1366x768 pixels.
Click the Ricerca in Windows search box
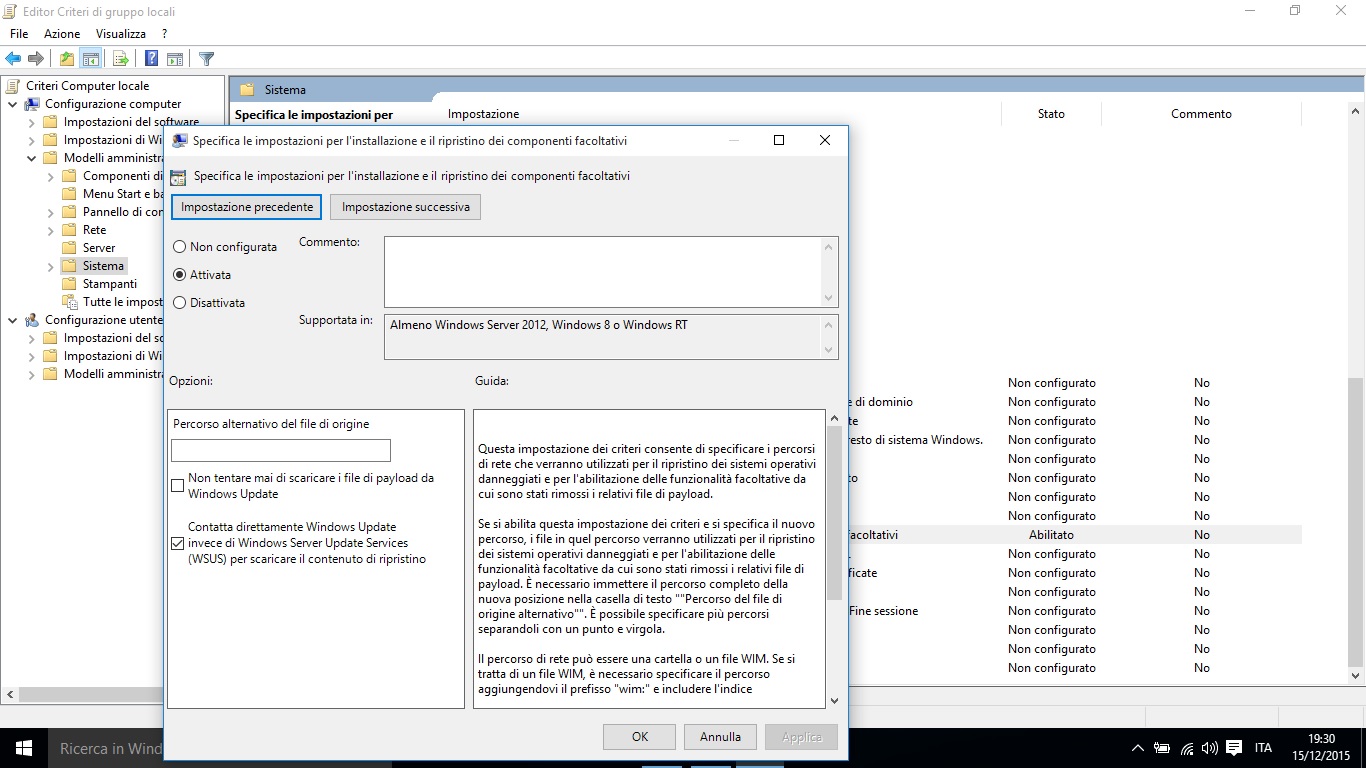(x=105, y=748)
